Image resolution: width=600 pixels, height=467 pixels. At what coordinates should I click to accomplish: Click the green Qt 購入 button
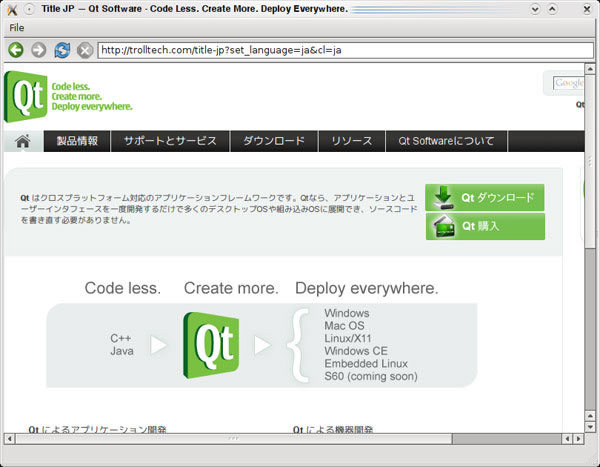click(485, 226)
